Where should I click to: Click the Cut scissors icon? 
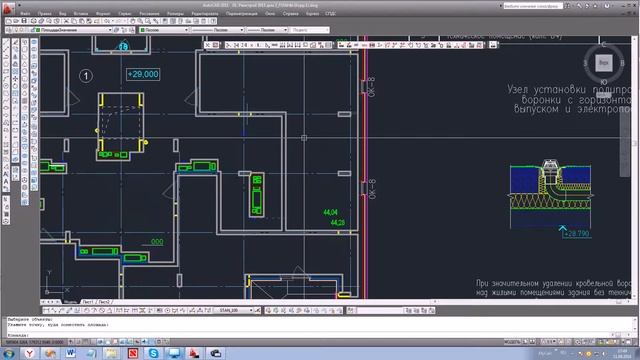pos(66,21)
